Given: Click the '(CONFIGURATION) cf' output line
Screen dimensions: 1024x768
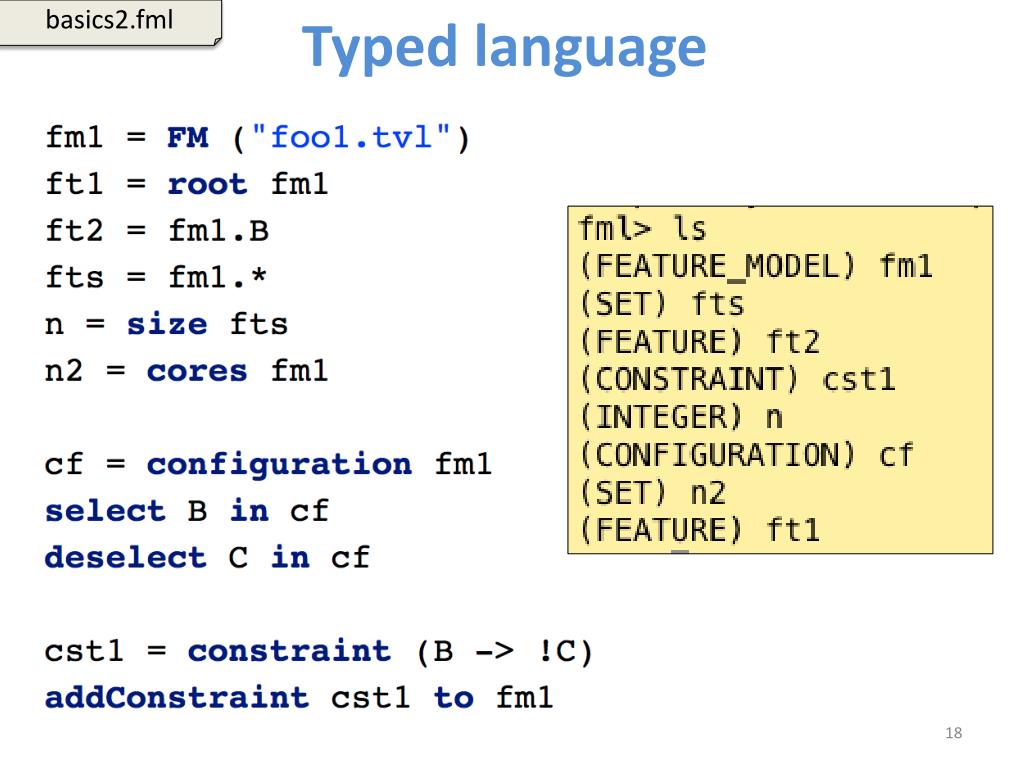Looking at the screenshot, I should click(746, 455).
